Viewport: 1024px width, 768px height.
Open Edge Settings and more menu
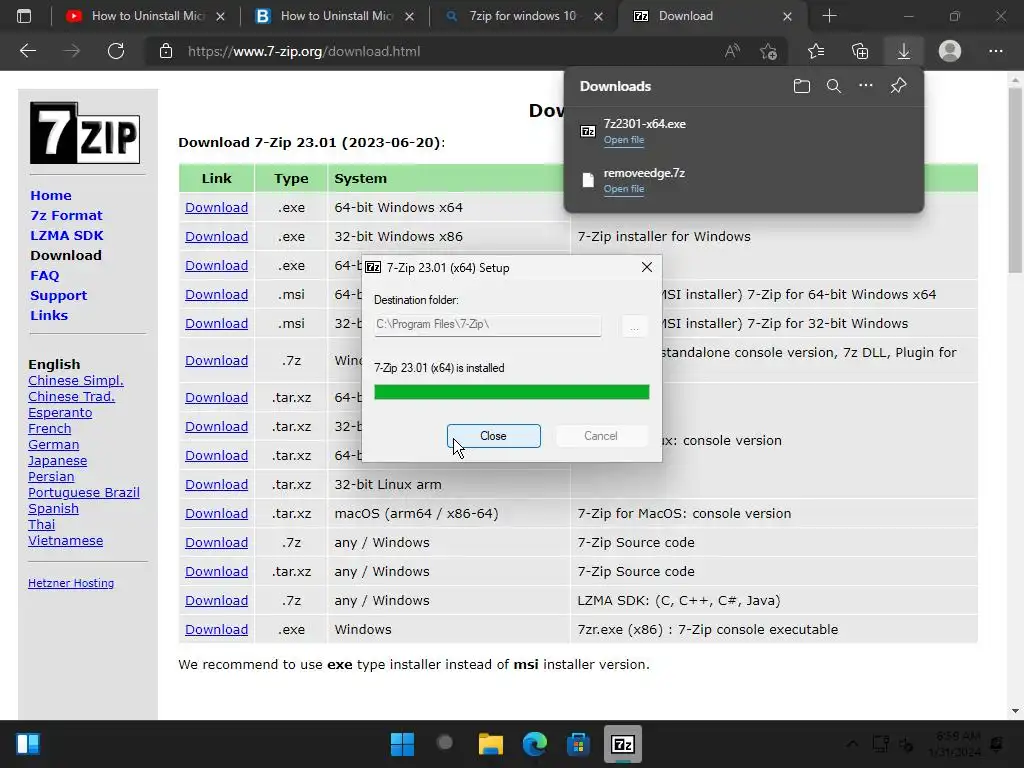pos(996,51)
